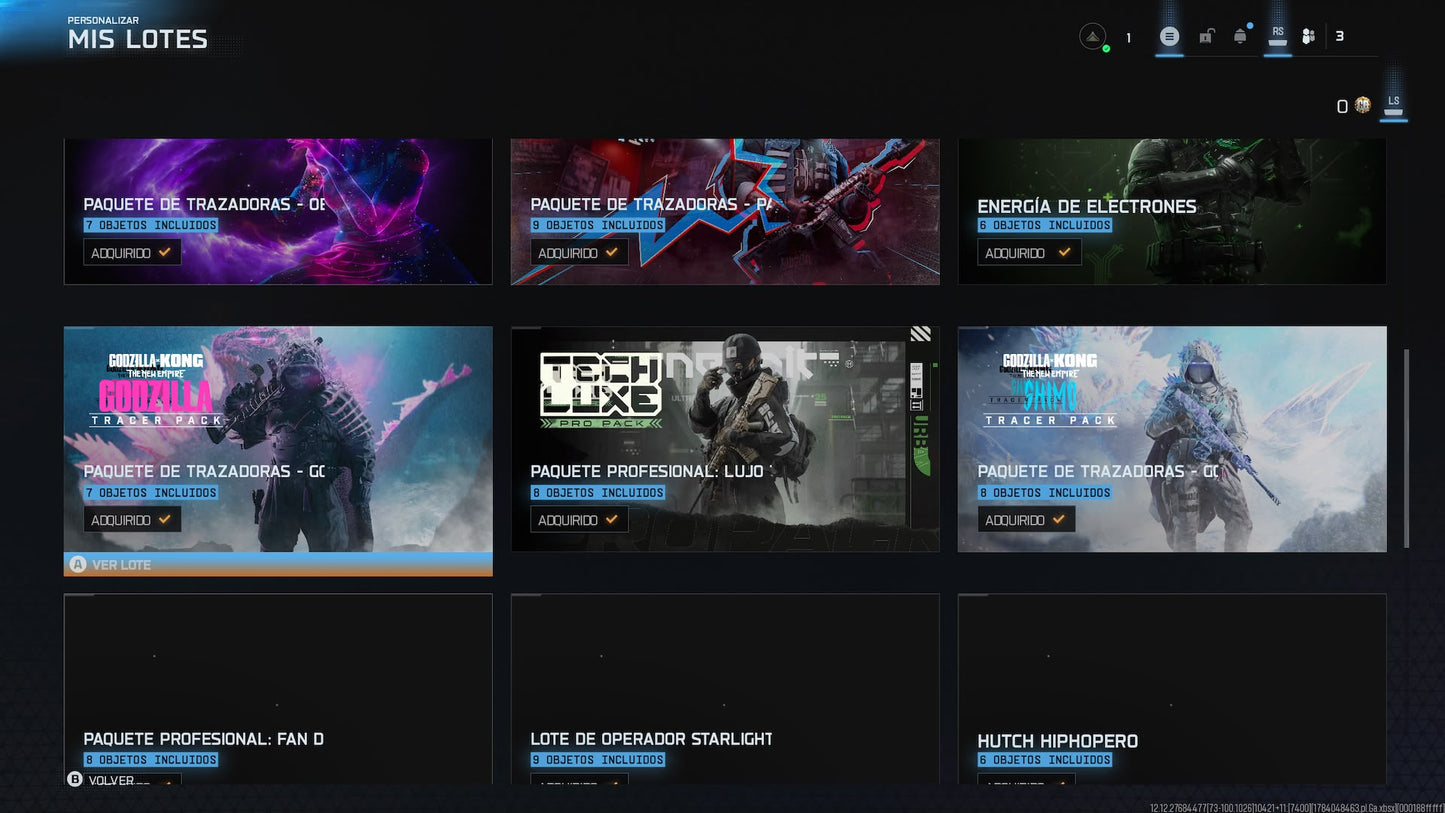Click '8 Objetos Incluidos' on Shimo card

click(x=1045, y=492)
